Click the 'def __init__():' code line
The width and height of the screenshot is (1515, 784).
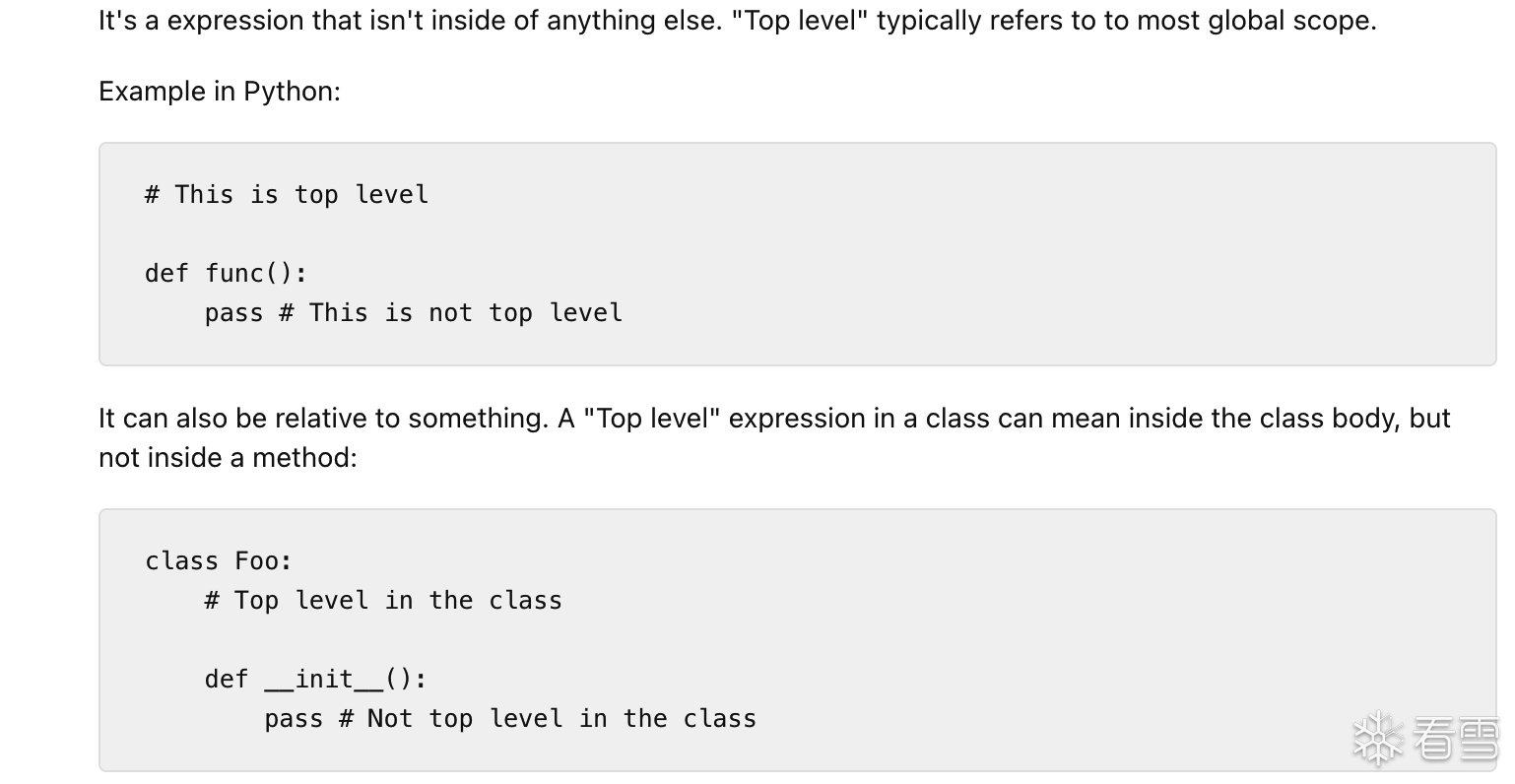[x=315, y=680]
